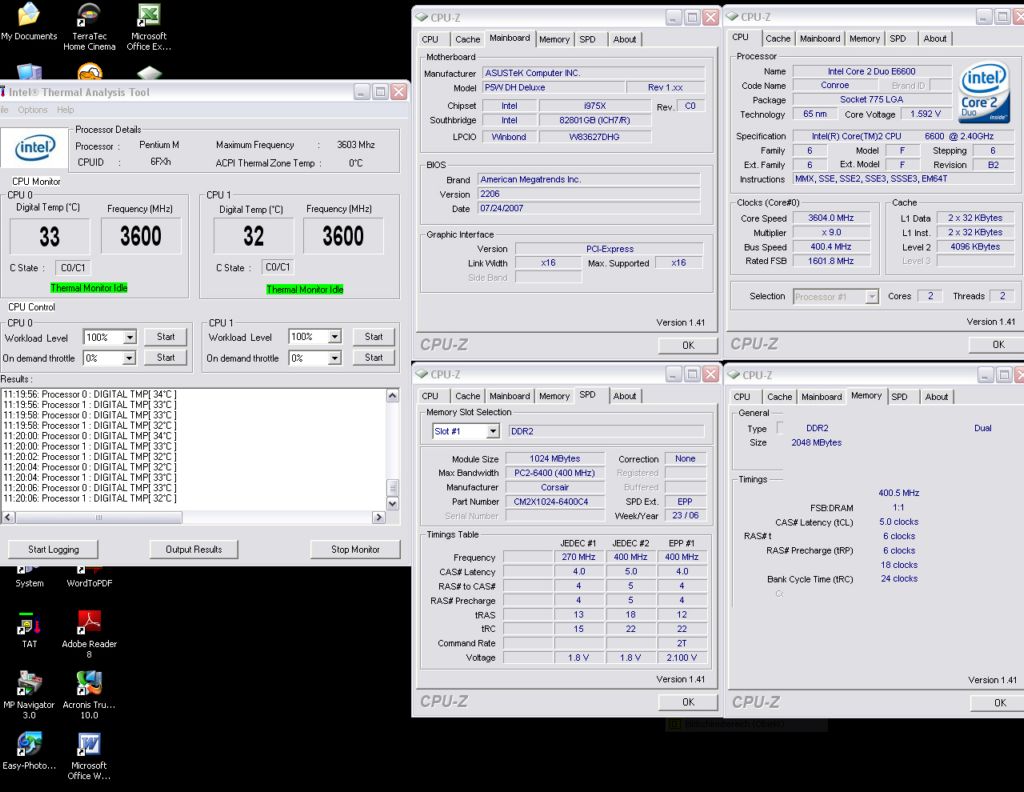Click the Intel logo in Thermal Analysis Tool

point(35,149)
